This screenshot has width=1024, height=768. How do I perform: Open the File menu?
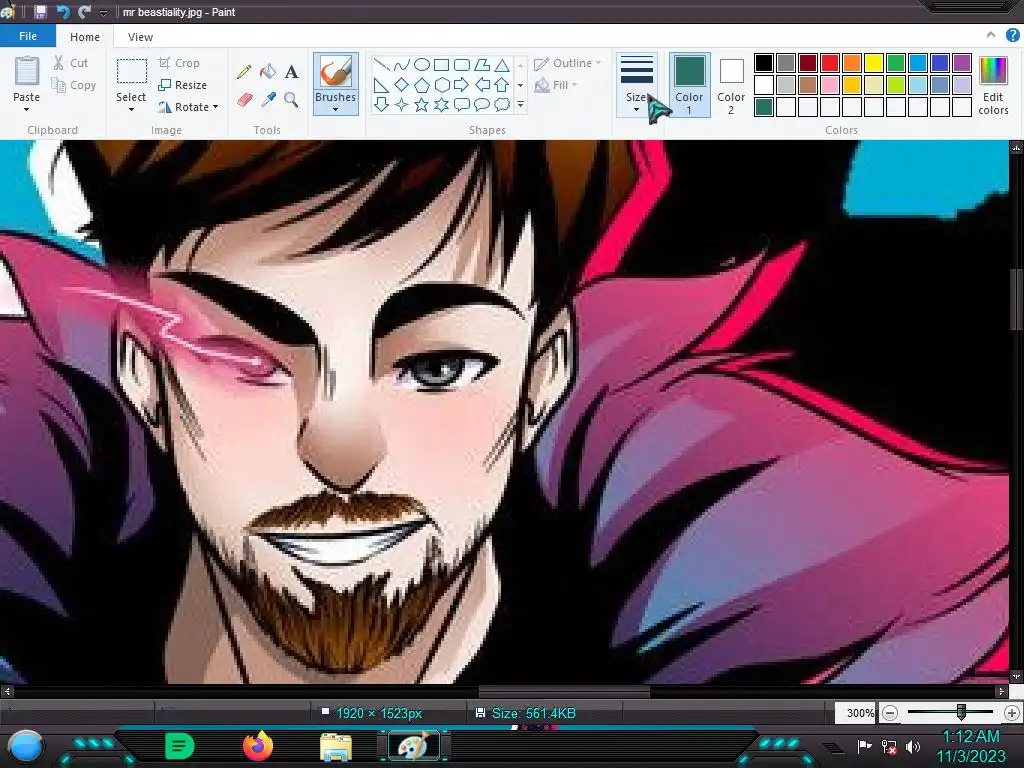[x=28, y=36]
